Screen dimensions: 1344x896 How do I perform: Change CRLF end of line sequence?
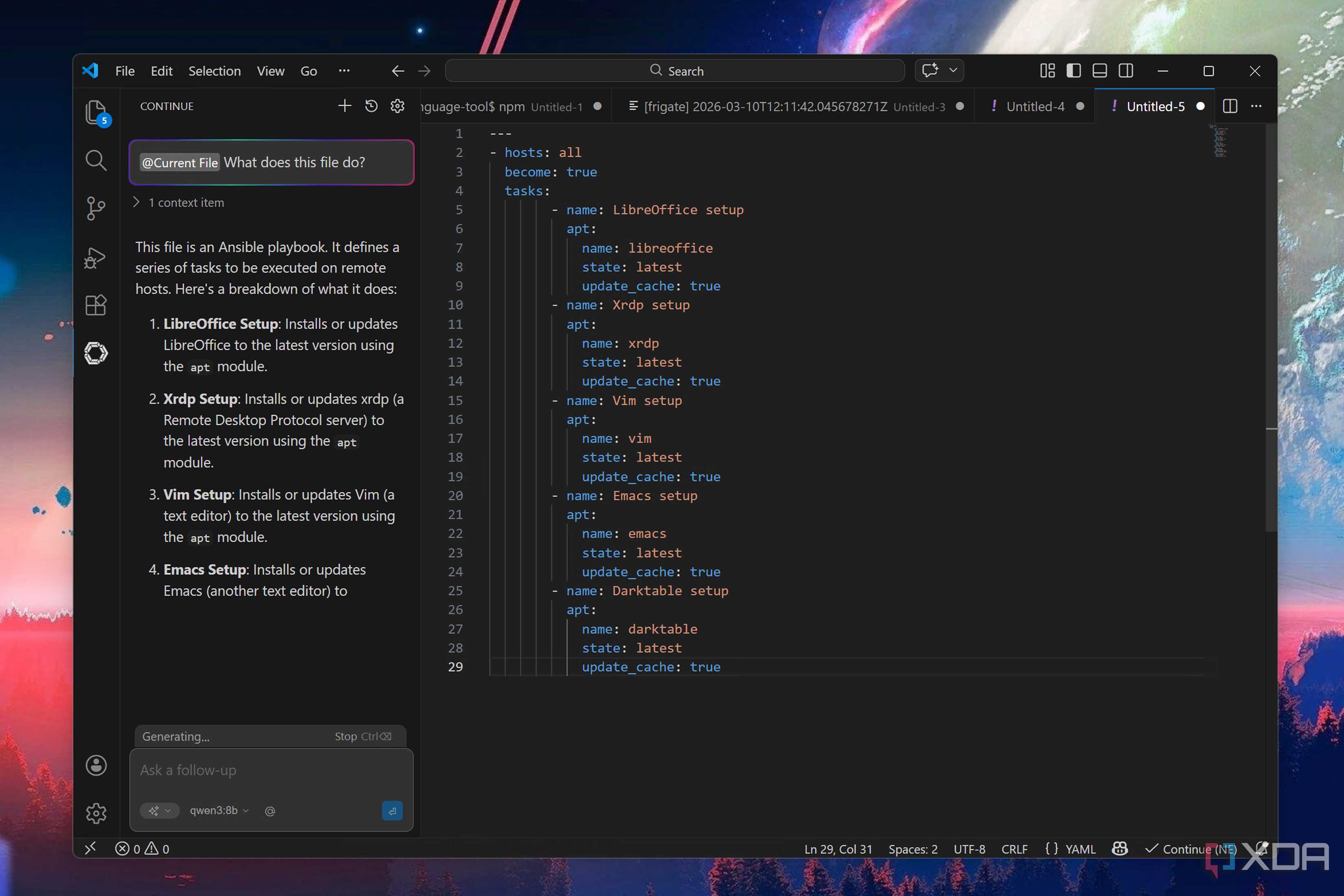point(1014,849)
